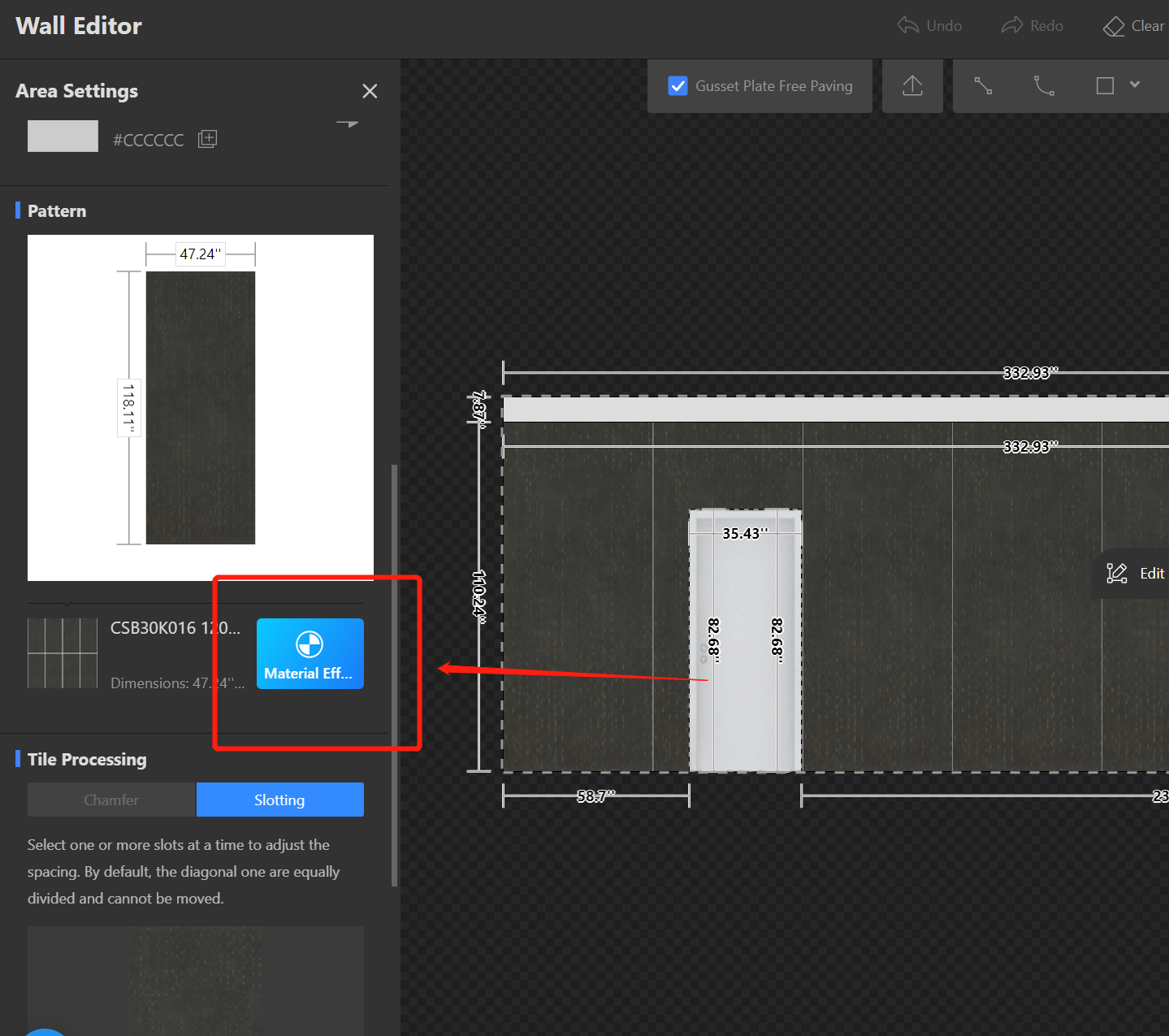Click the Redo arrow icon
Image resolution: width=1169 pixels, height=1036 pixels.
pyautogui.click(x=1011, y=25)
